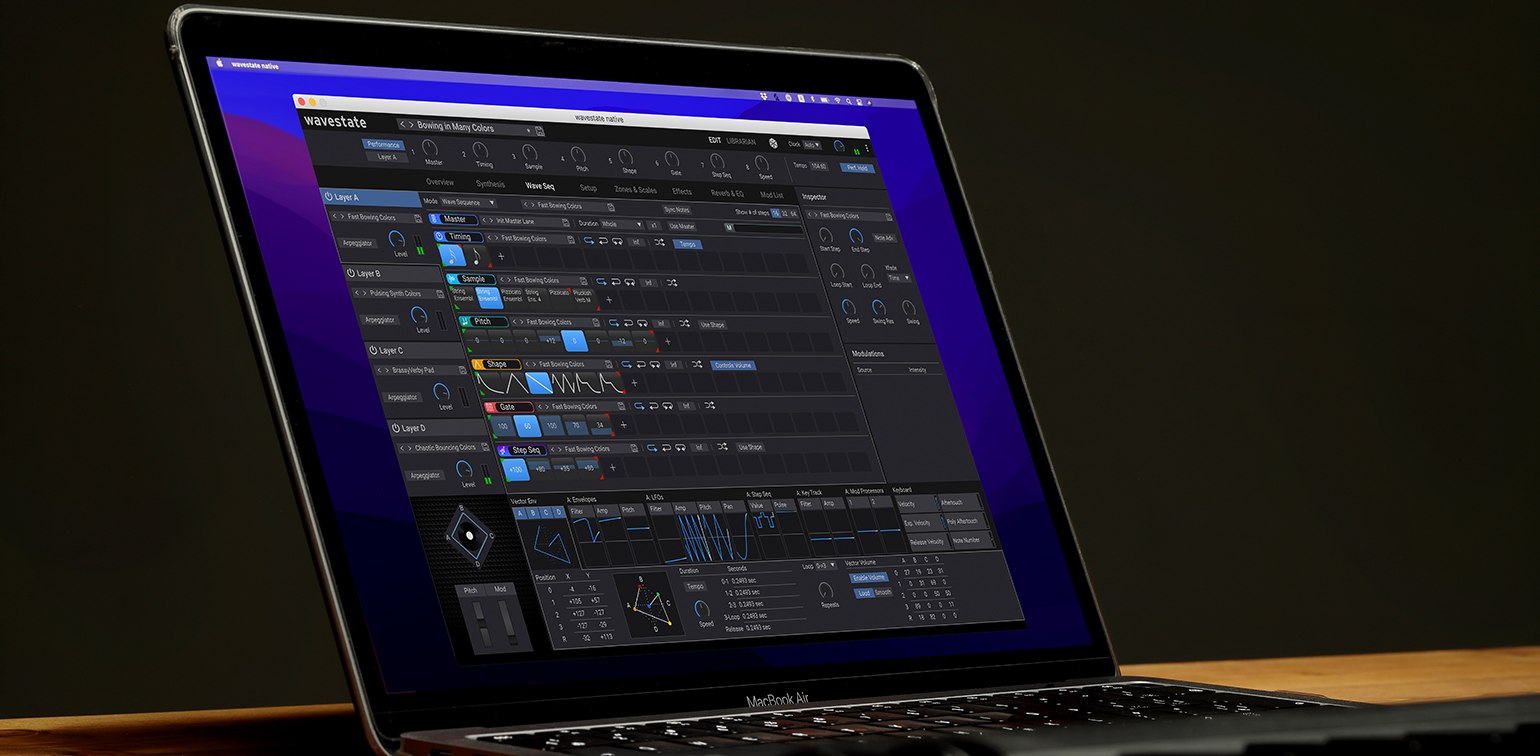Click the Tempo value field

point(818,166)
